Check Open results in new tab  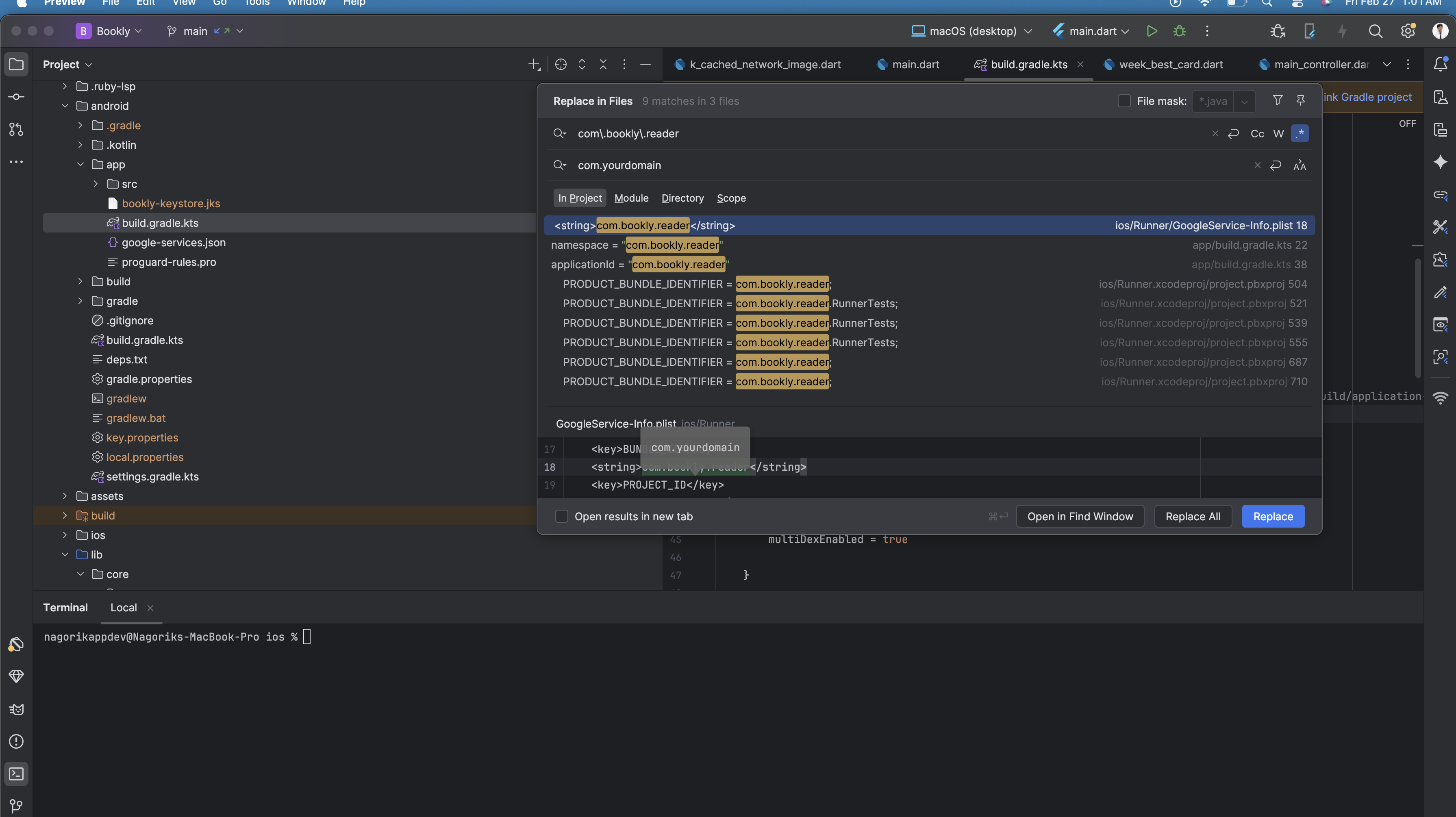561,516
